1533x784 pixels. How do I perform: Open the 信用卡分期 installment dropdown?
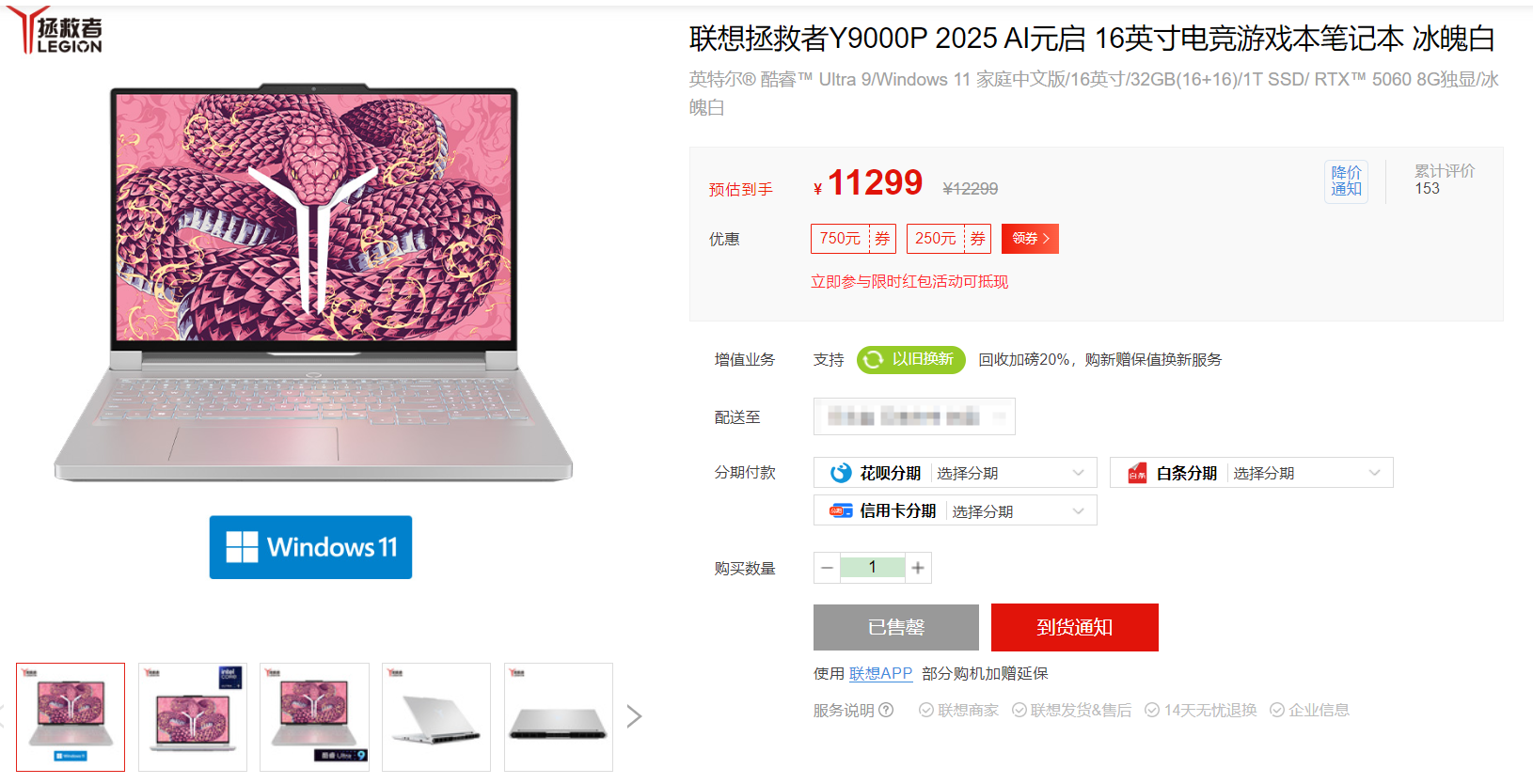pyautogui.click(x=956, y=510)
